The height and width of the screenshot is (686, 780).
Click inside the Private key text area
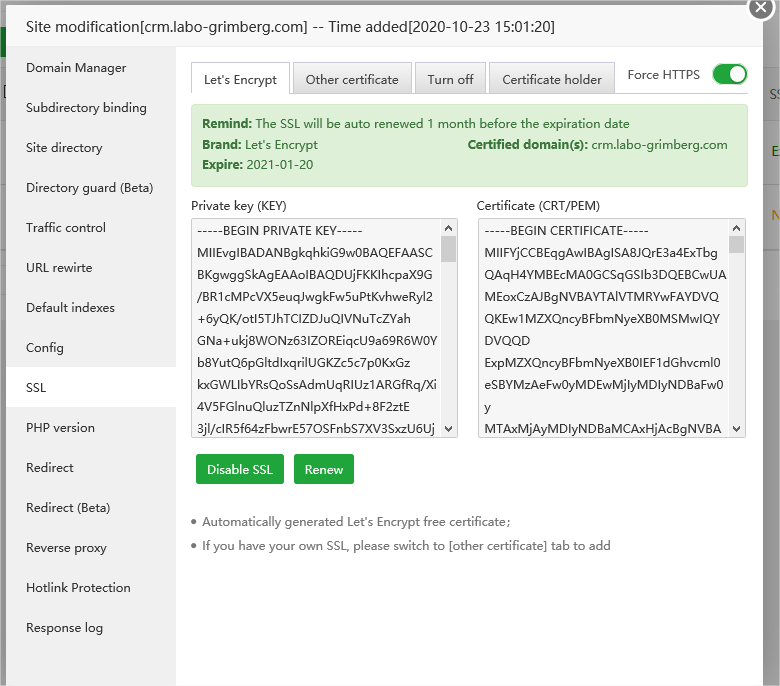tap(316, 328)
